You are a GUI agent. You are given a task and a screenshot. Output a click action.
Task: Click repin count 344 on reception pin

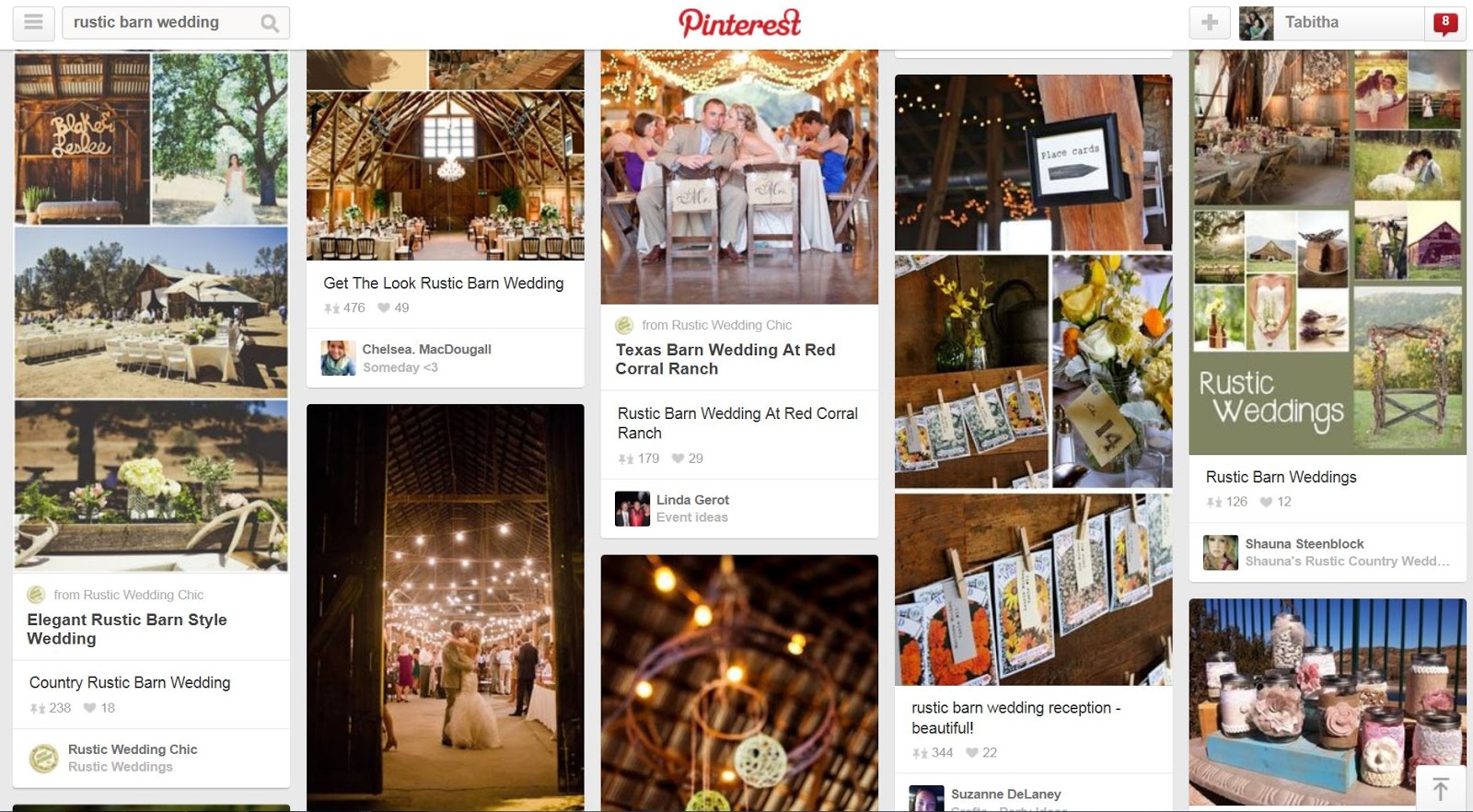[933, 752]
